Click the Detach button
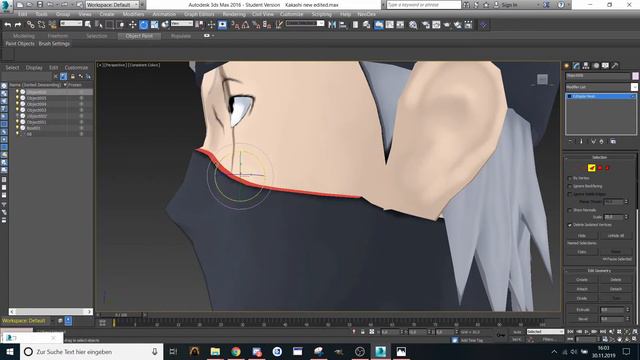Screen dimensions: 640x360 pos(616,289)
